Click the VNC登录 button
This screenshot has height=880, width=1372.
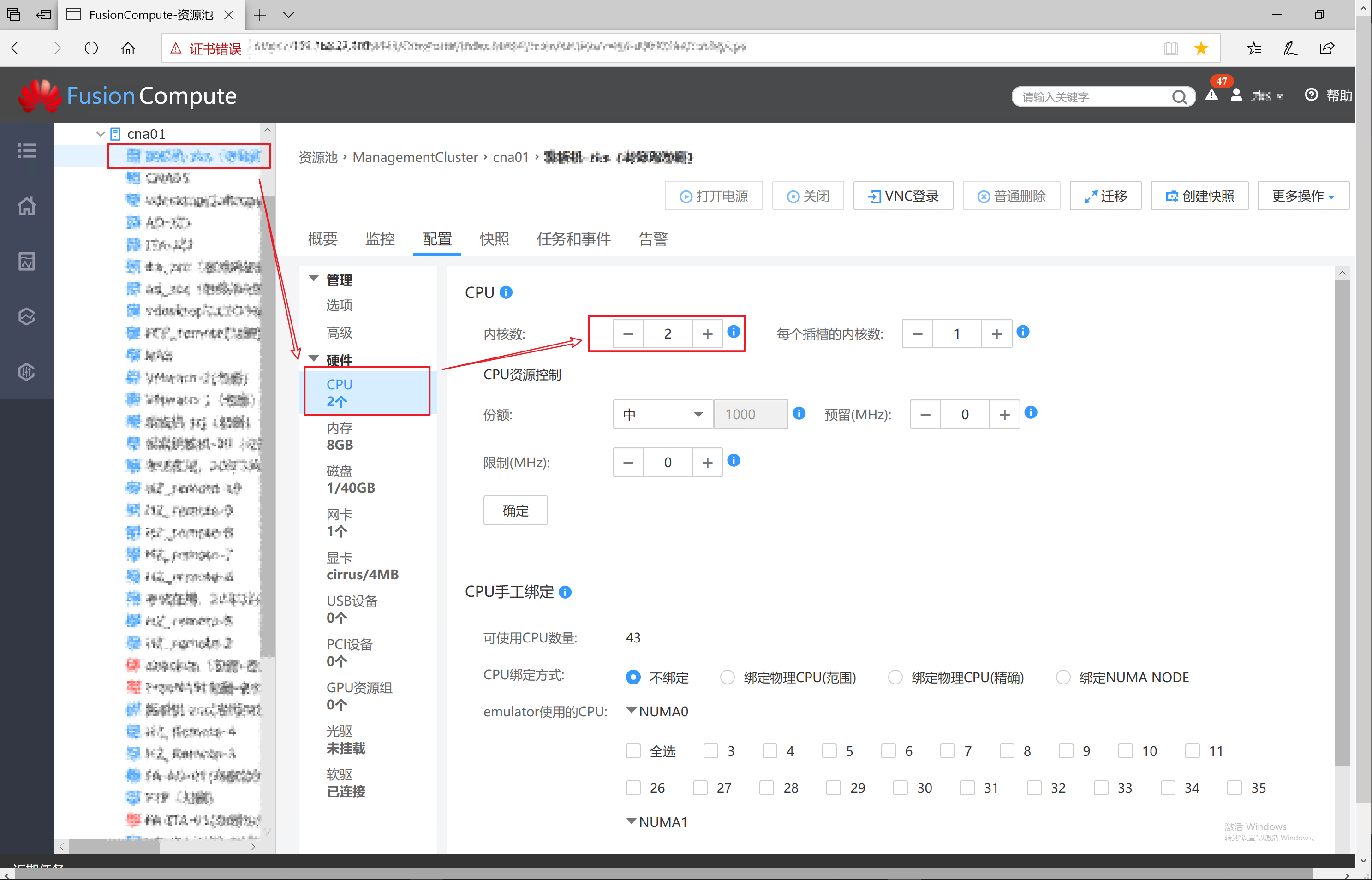[x=903, y=196]
